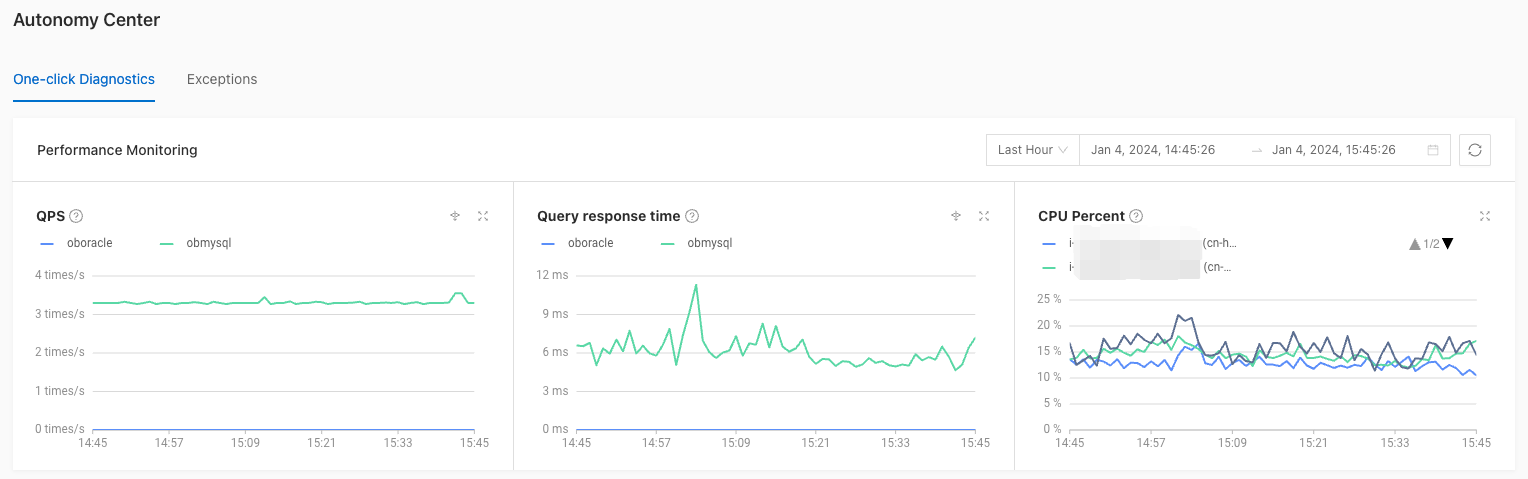Open the calendar icon in date range
The image size is (1528, 479).
point(1433,150)
